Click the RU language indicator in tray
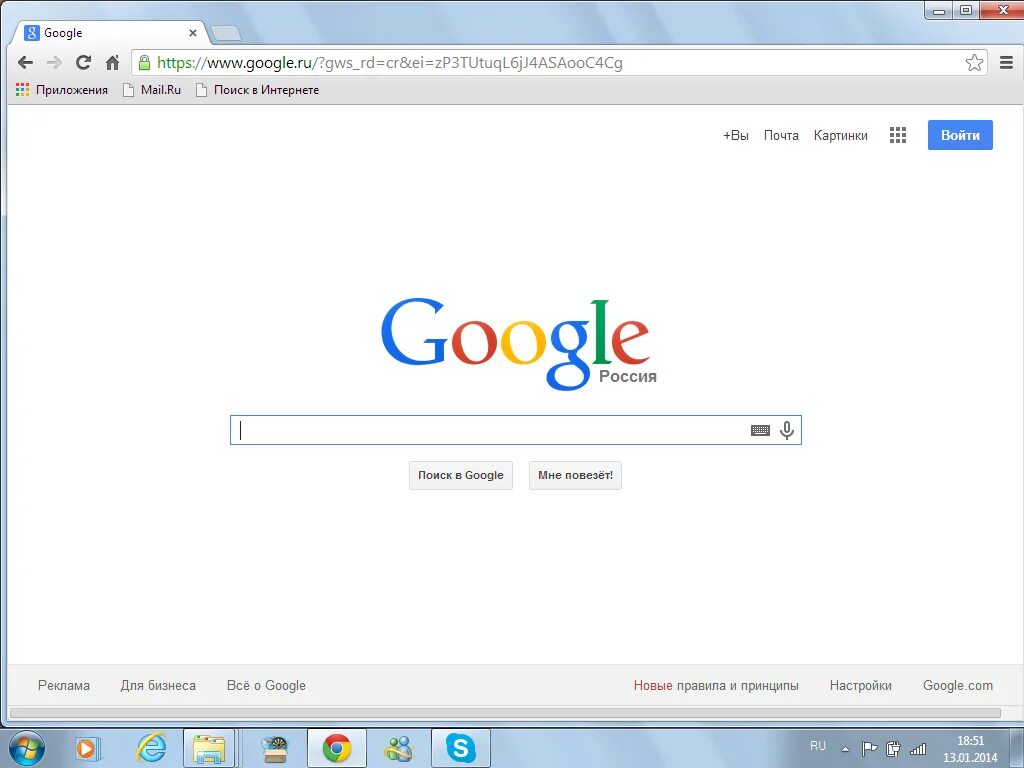 [x=818, y=746]
